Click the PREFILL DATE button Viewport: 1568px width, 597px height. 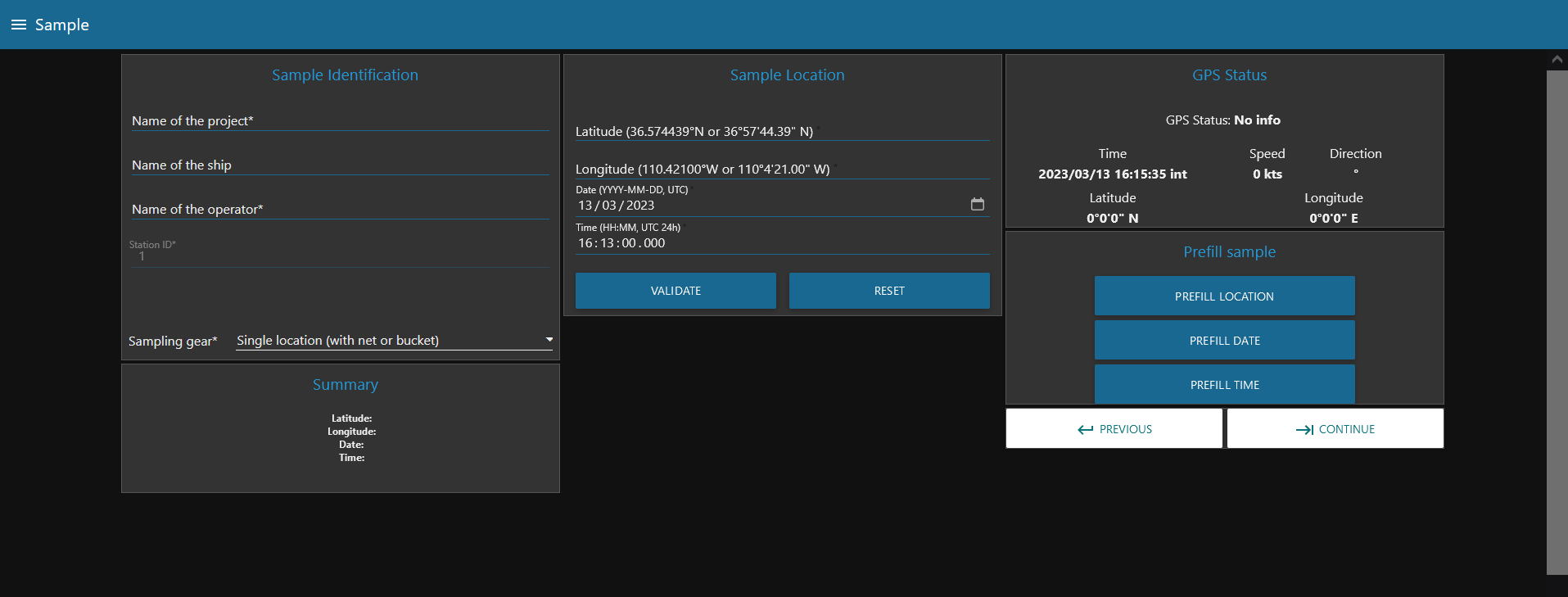coord(1225,340)
